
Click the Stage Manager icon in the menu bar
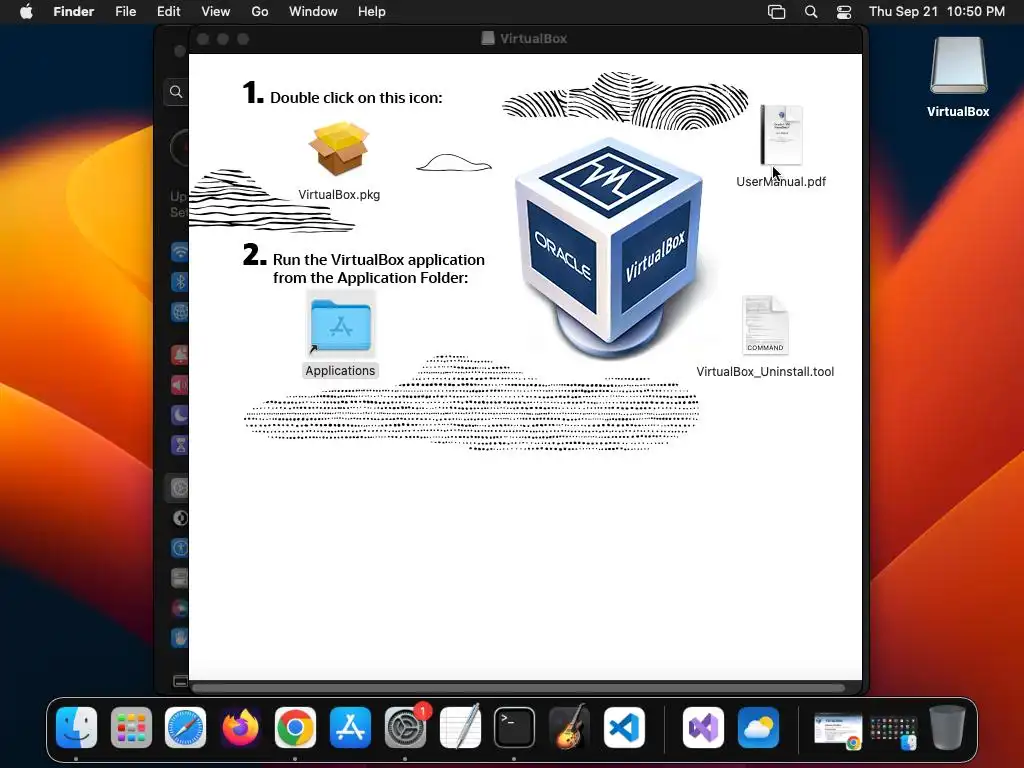(776, 12)
